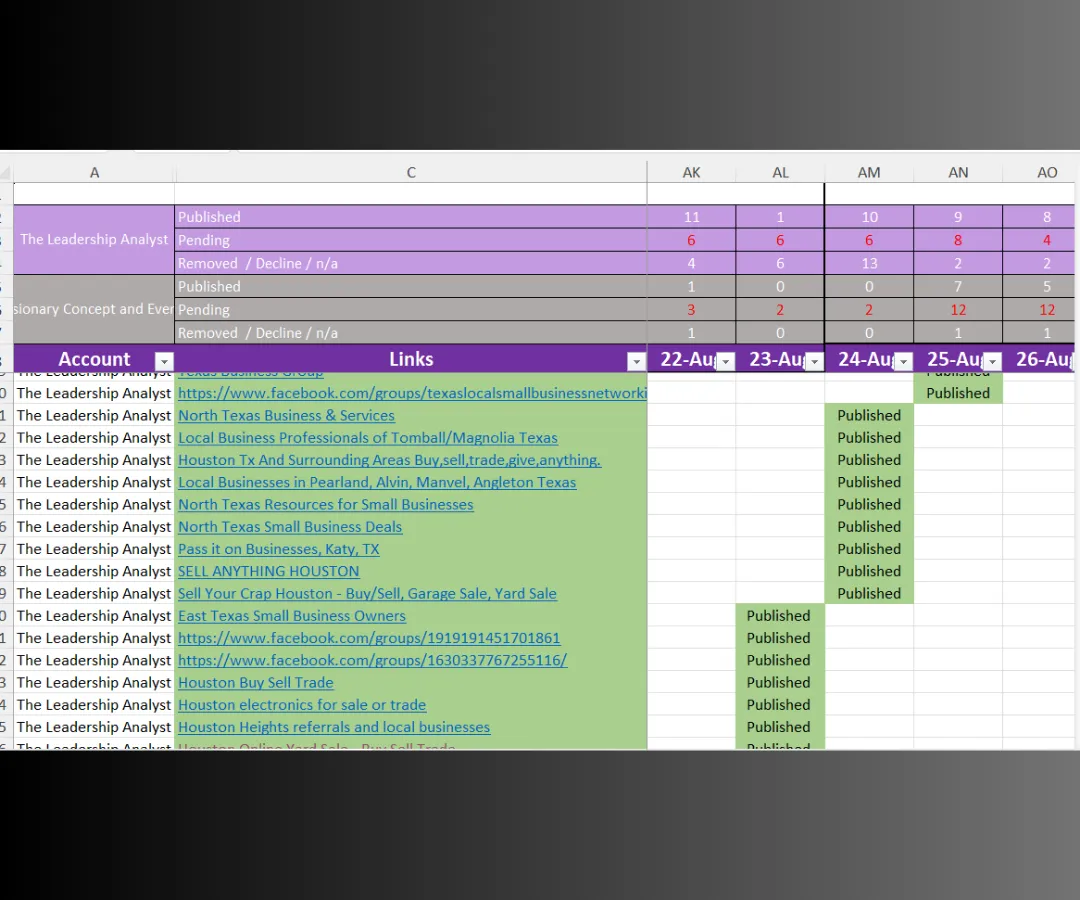The height and width of the screenshot is (900, 1080).
Task: Select column AM header
Action: [x=869, y=172]
